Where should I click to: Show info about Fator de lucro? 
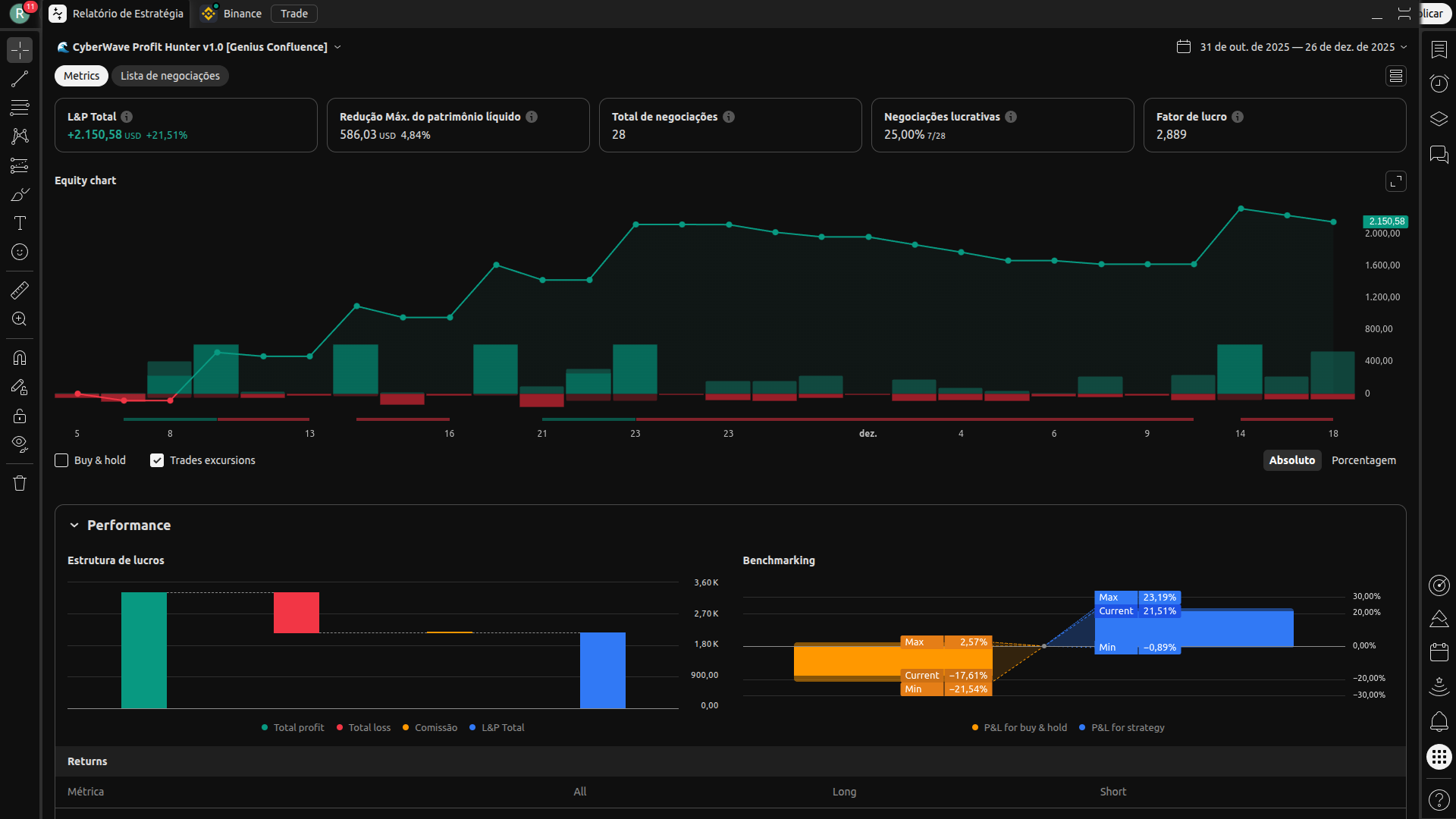(1238, 117)
